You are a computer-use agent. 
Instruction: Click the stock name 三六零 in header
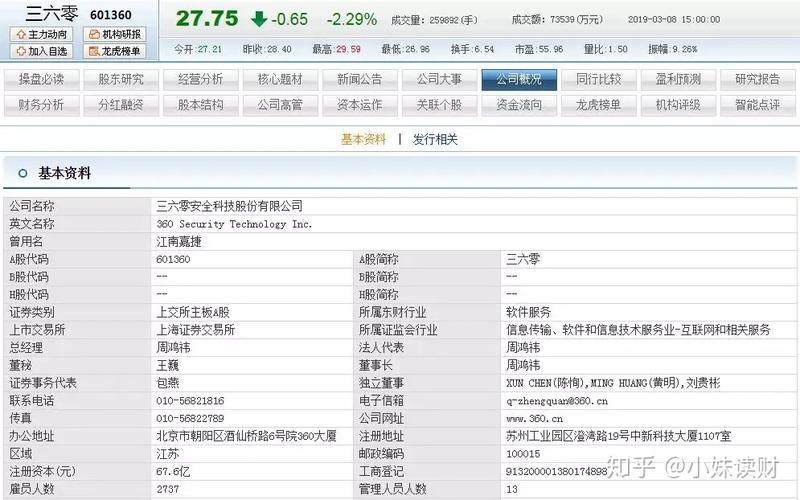52,13
